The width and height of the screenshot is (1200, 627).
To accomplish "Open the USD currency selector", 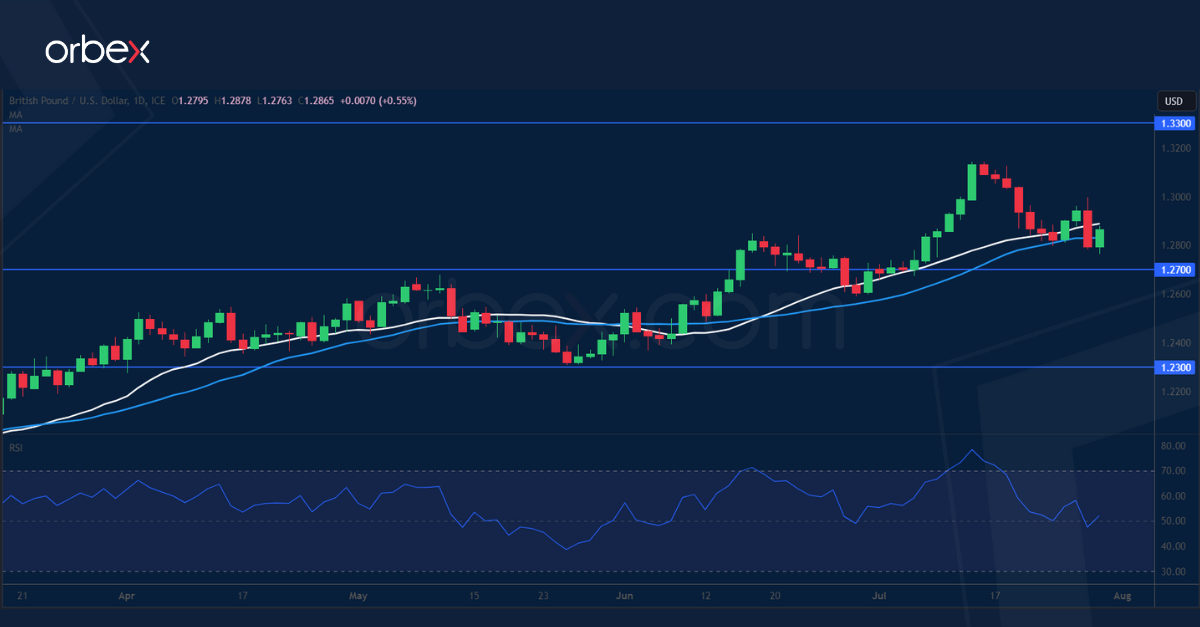I will click(x=1174, y=101).
